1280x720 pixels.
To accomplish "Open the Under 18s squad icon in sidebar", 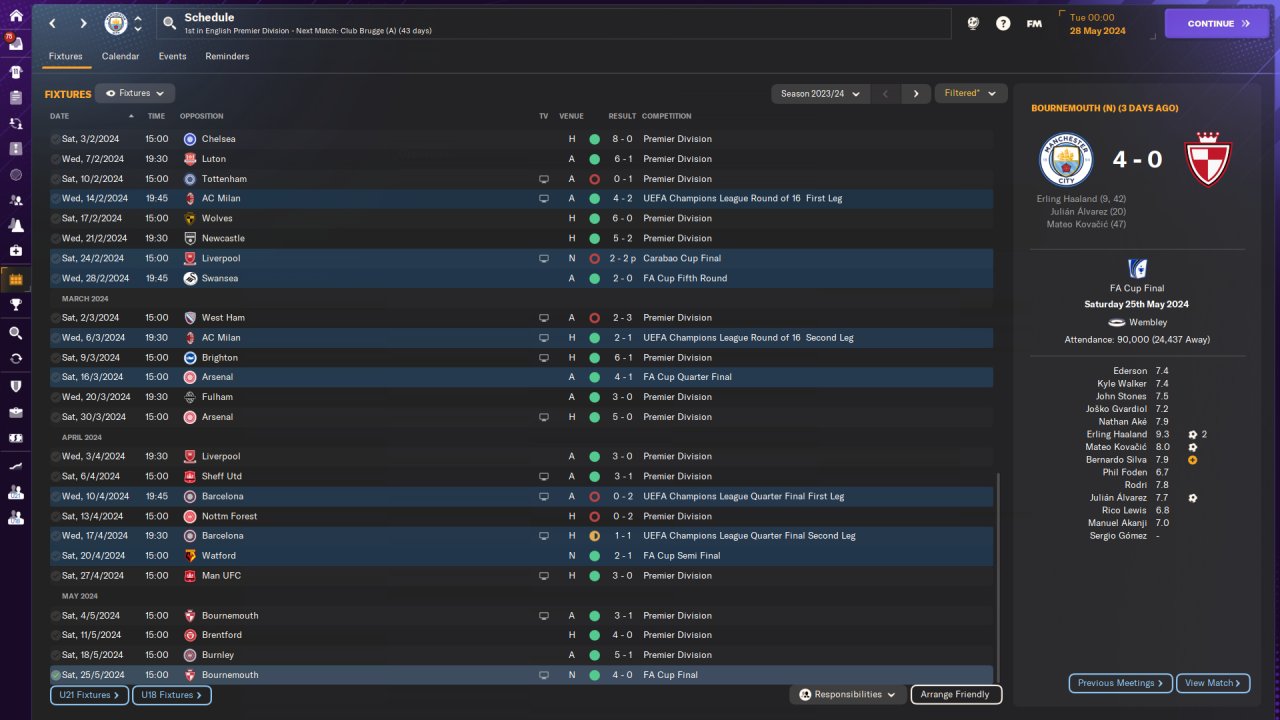I will (x=15, y=518).
